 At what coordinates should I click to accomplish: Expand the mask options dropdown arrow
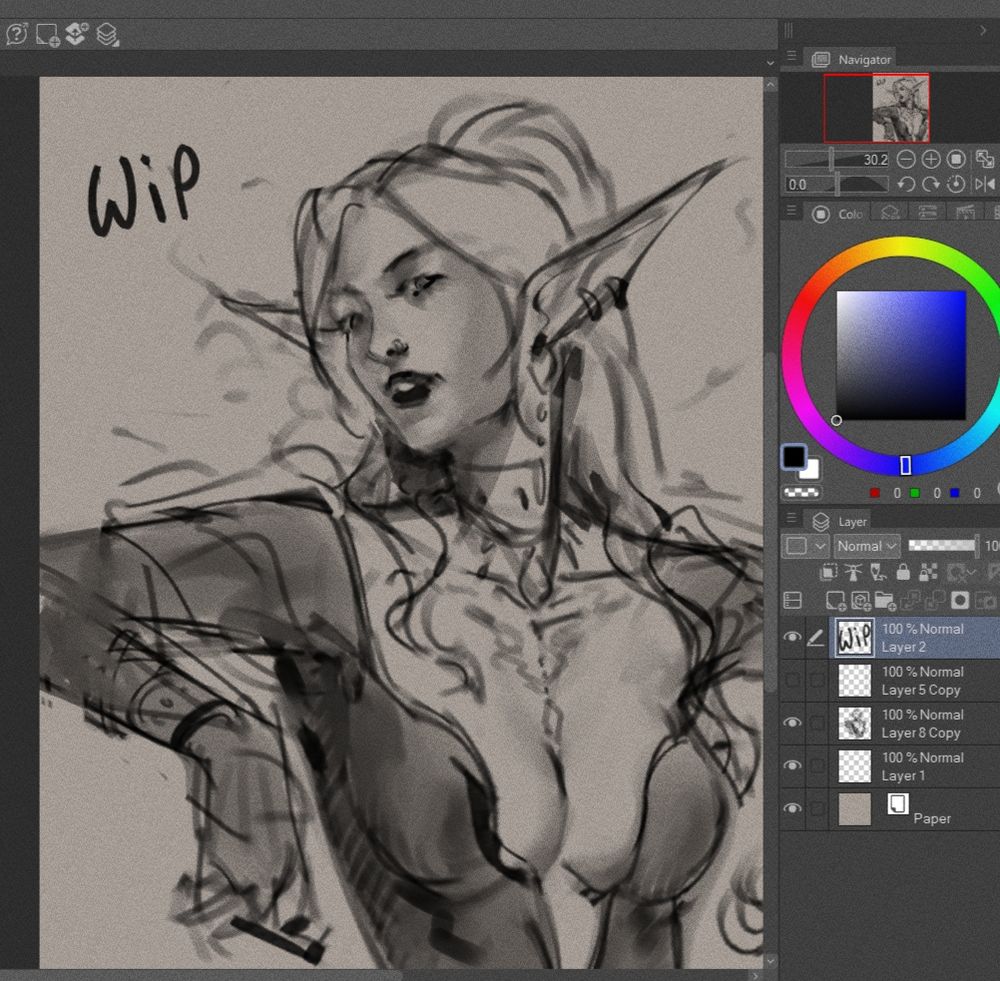tap(971, 572)
